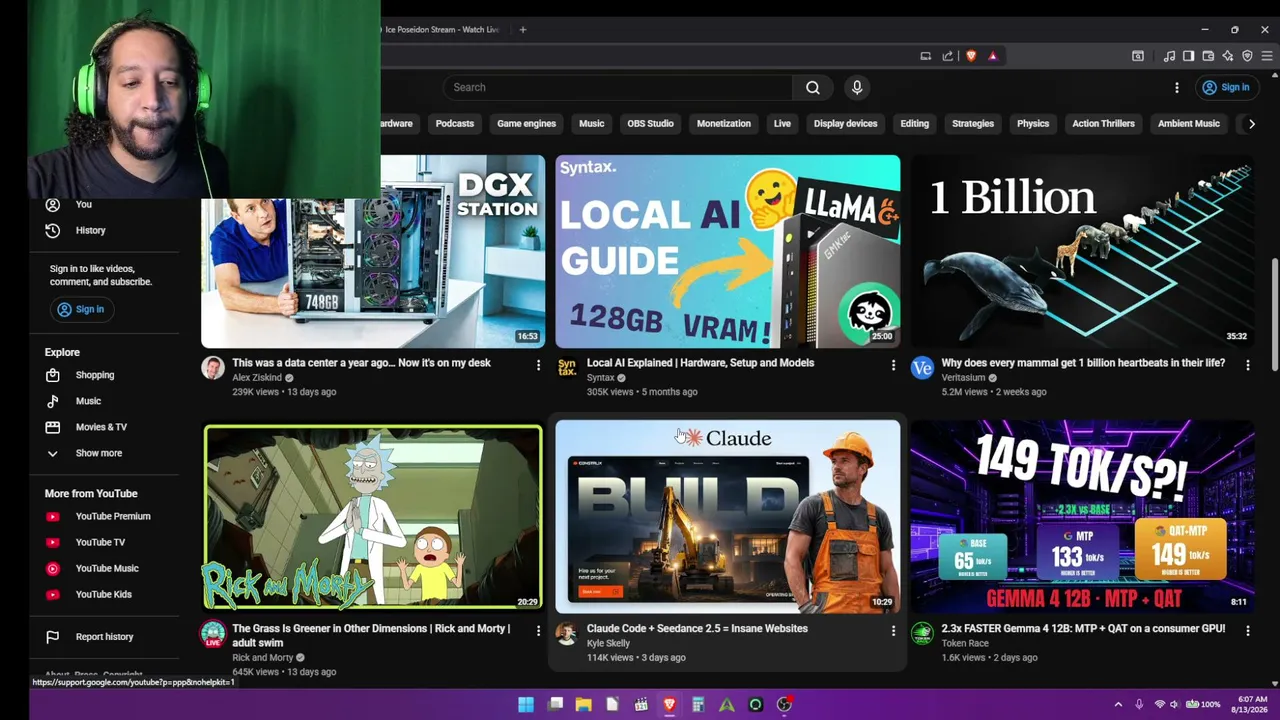Viewport: 1280px width, 720px height.
Task: Open YouTube settings three-dot menu beside Sign in
Action: pyautogui.click(x=1177, y=87)
